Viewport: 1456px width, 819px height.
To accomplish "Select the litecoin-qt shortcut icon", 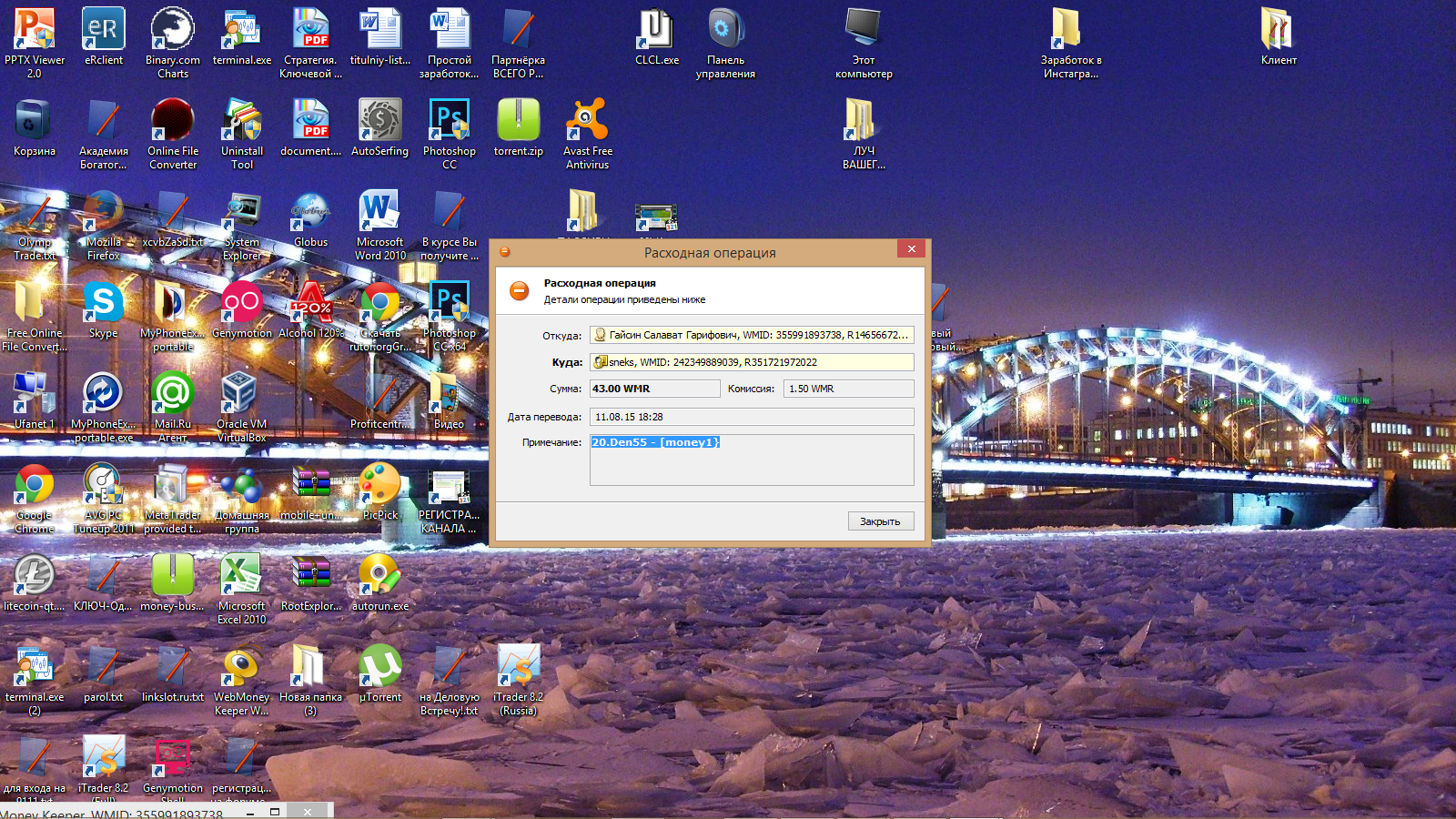I will click(x=35, y=582).
